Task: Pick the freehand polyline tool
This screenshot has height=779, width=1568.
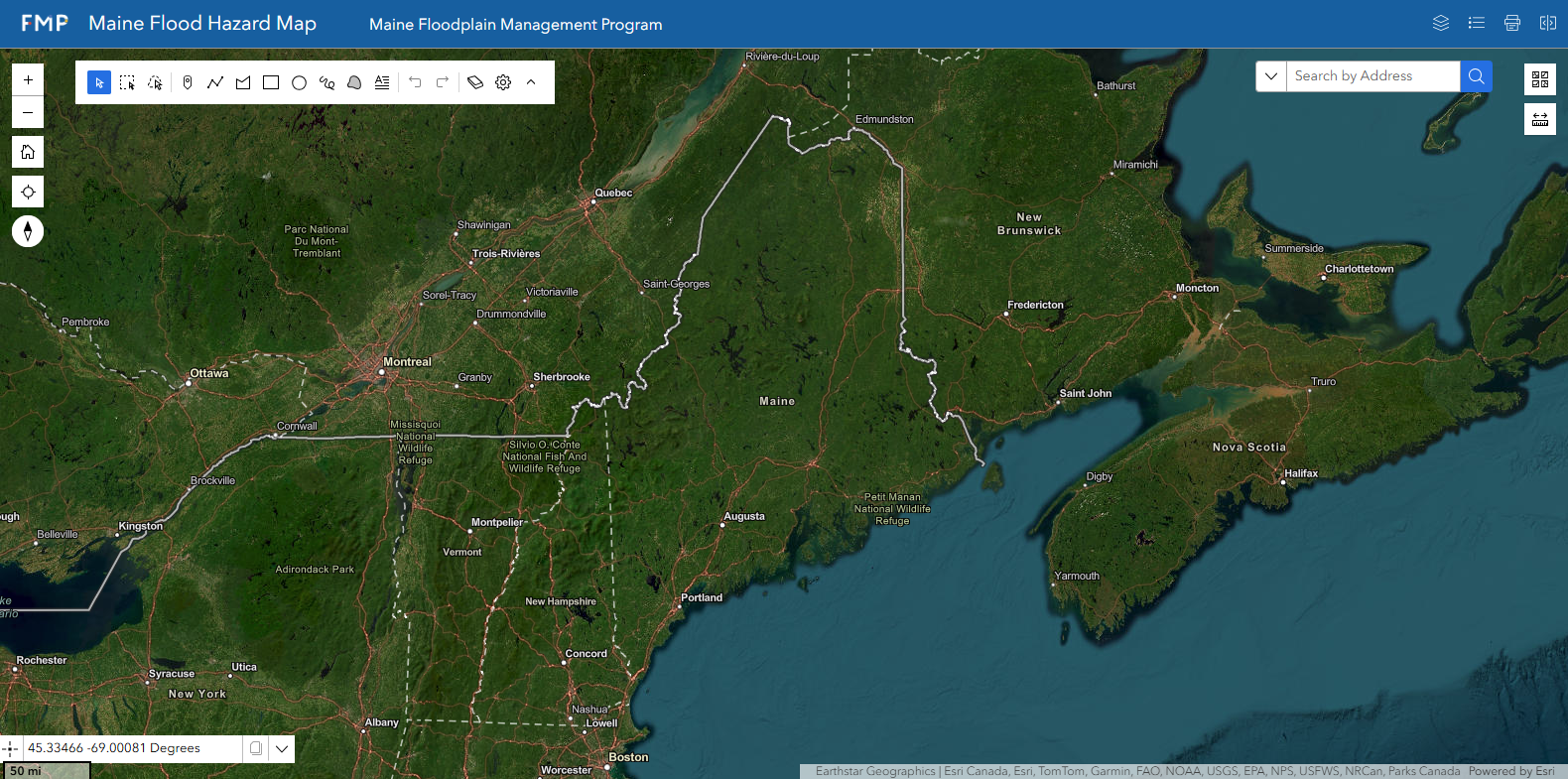Action: [327, 82]
